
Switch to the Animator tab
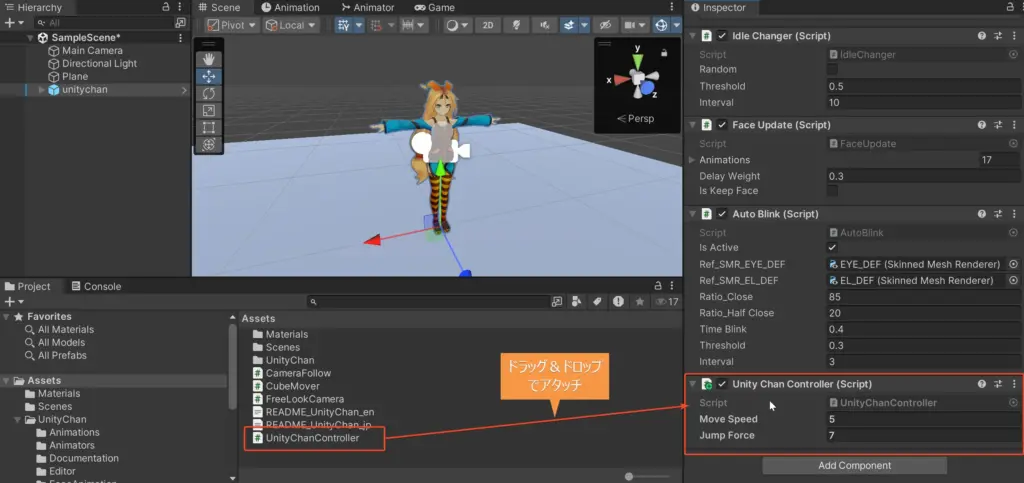click(368, 8)
